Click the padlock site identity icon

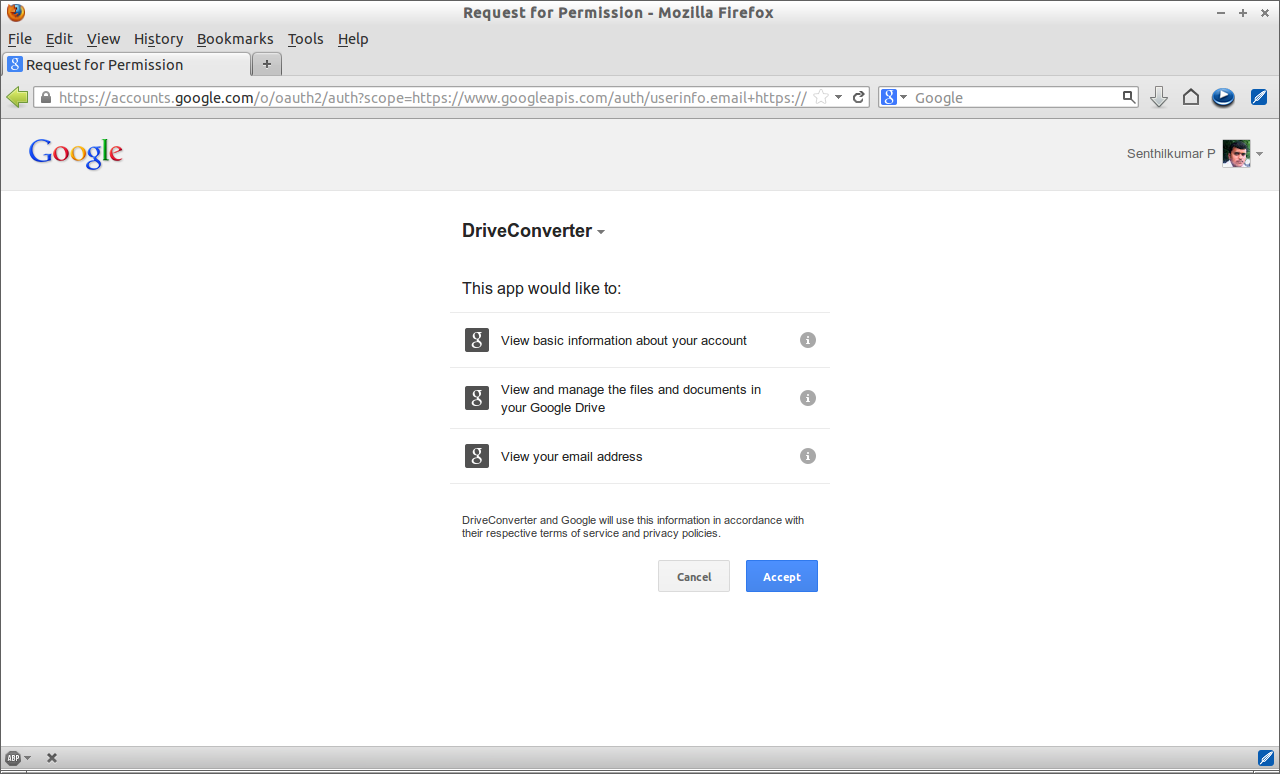[x=45, y=97]
